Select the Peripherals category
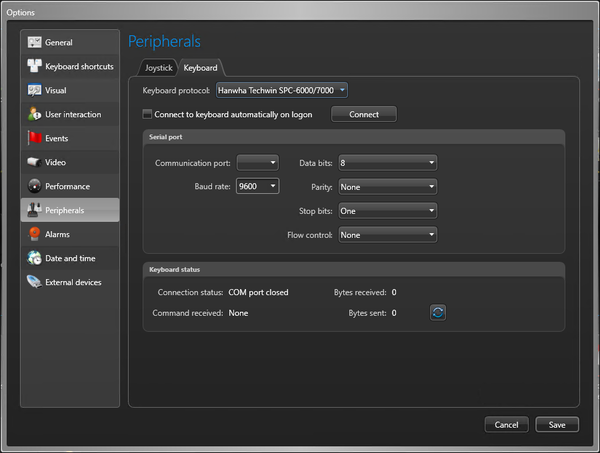This screenshot has width=600, height=453. coord(70,210)
